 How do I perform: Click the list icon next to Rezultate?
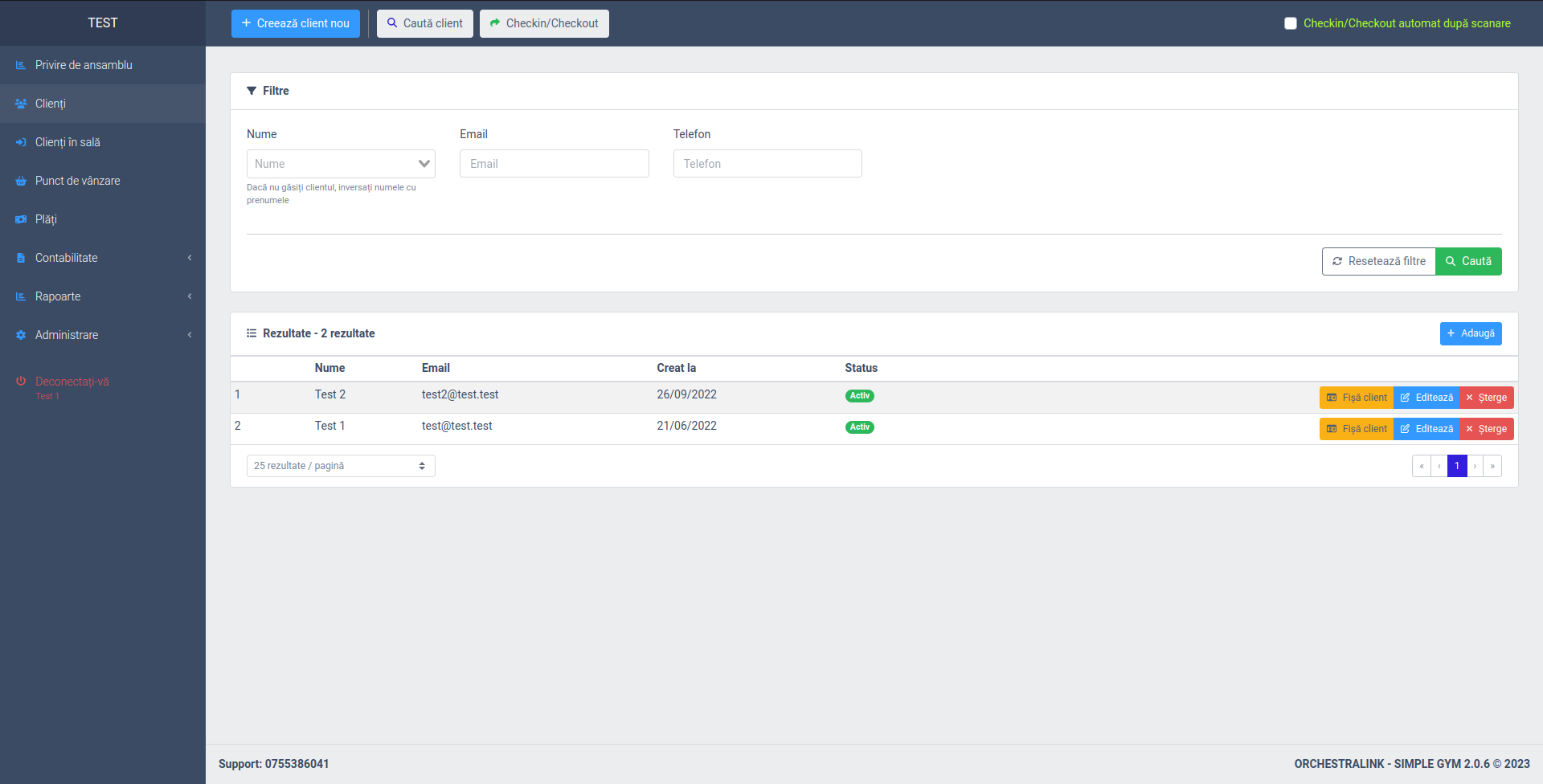pyautogui.click(x=252, y=333)
